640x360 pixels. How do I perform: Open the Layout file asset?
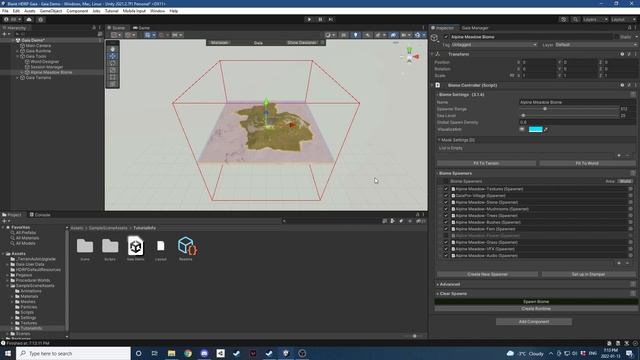pyautogui.click(x=160, y=246)
